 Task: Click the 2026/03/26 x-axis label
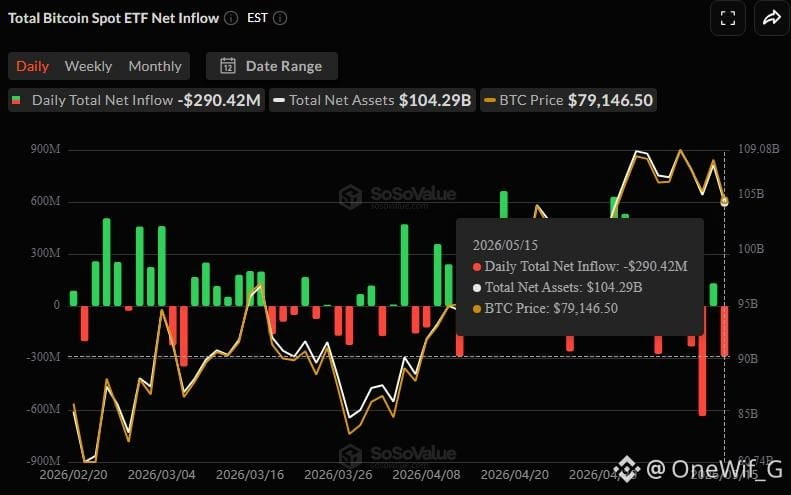point(338,475)
